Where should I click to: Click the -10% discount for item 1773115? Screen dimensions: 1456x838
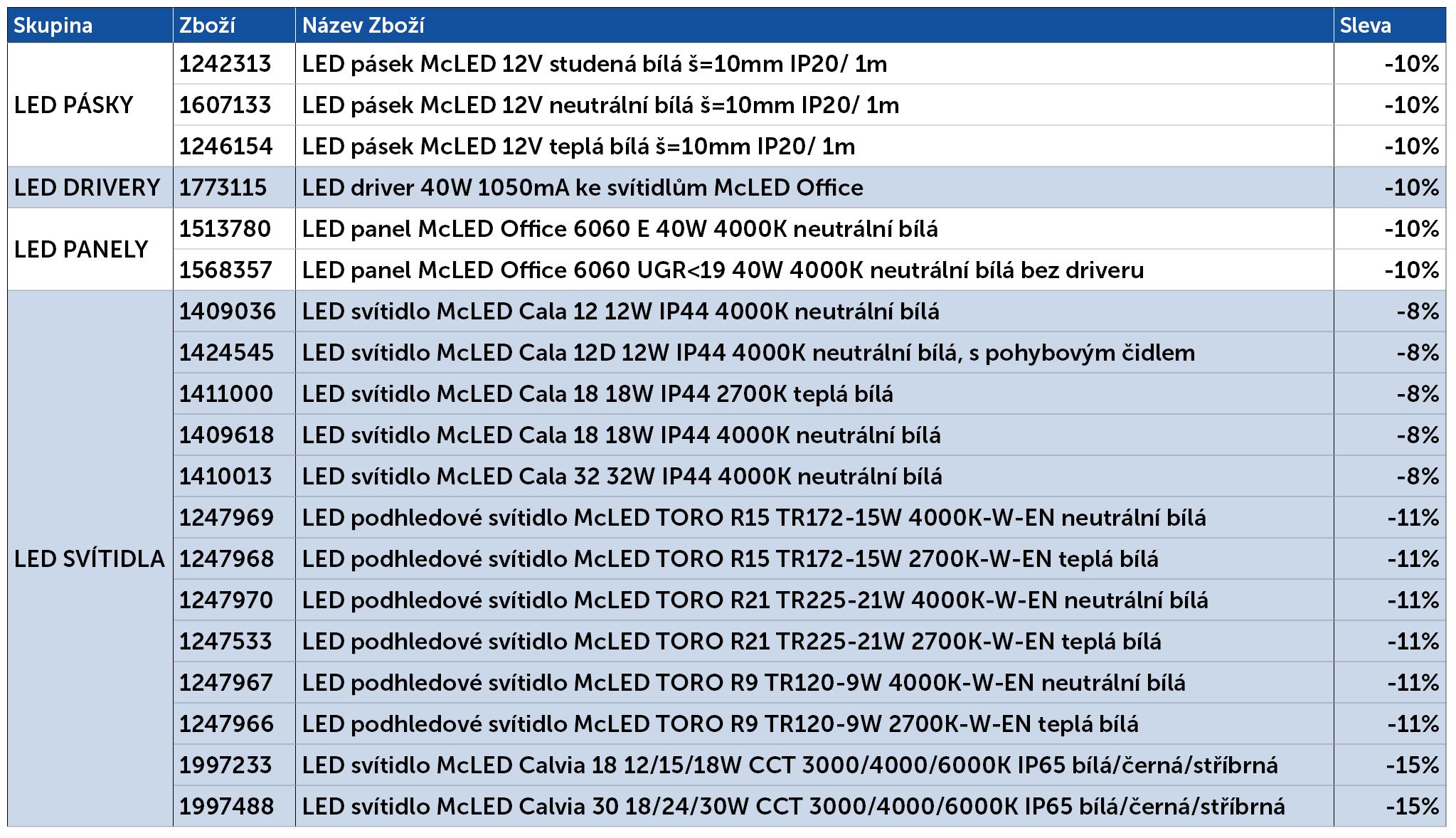[1412, 188]
